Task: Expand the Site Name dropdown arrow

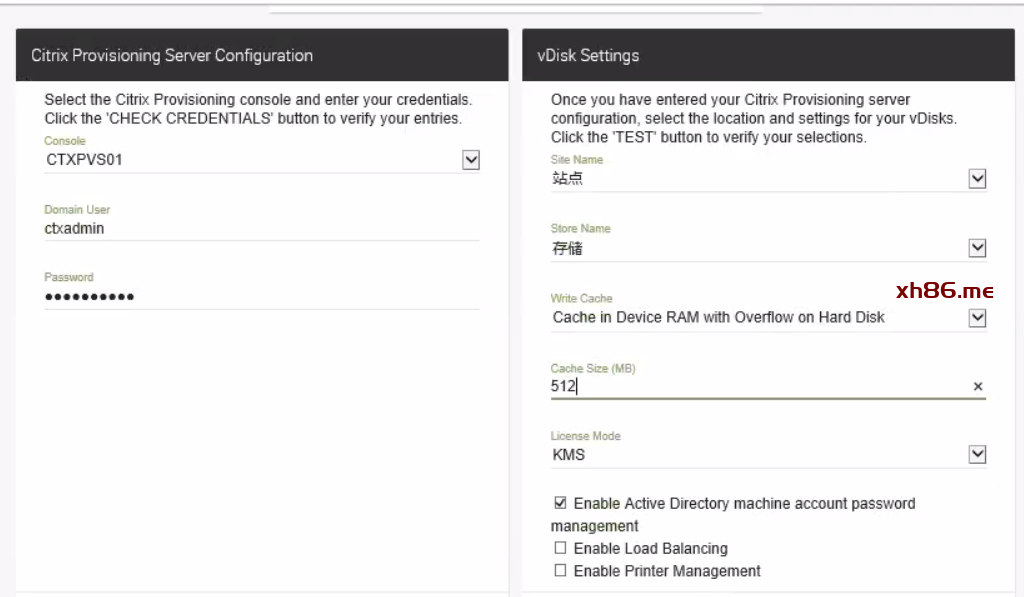Action: 977,179
